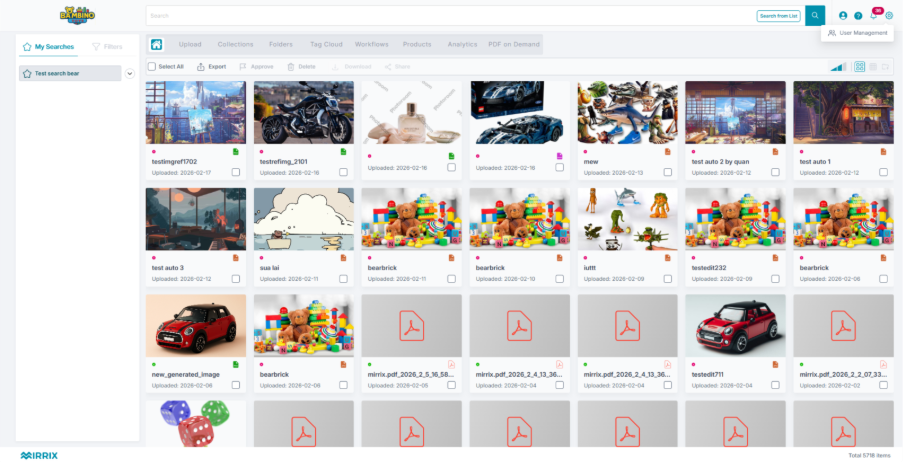Screen dimensions: 903x462
Task: Click the file type icon on iuttt
Action: (x=667, y=257)
